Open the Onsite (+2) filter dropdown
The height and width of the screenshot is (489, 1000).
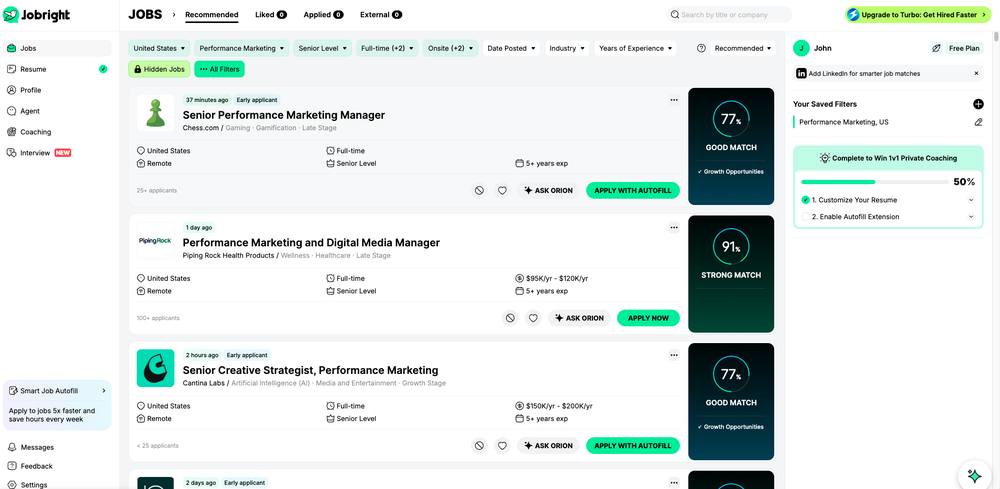[x=450, y=48]
